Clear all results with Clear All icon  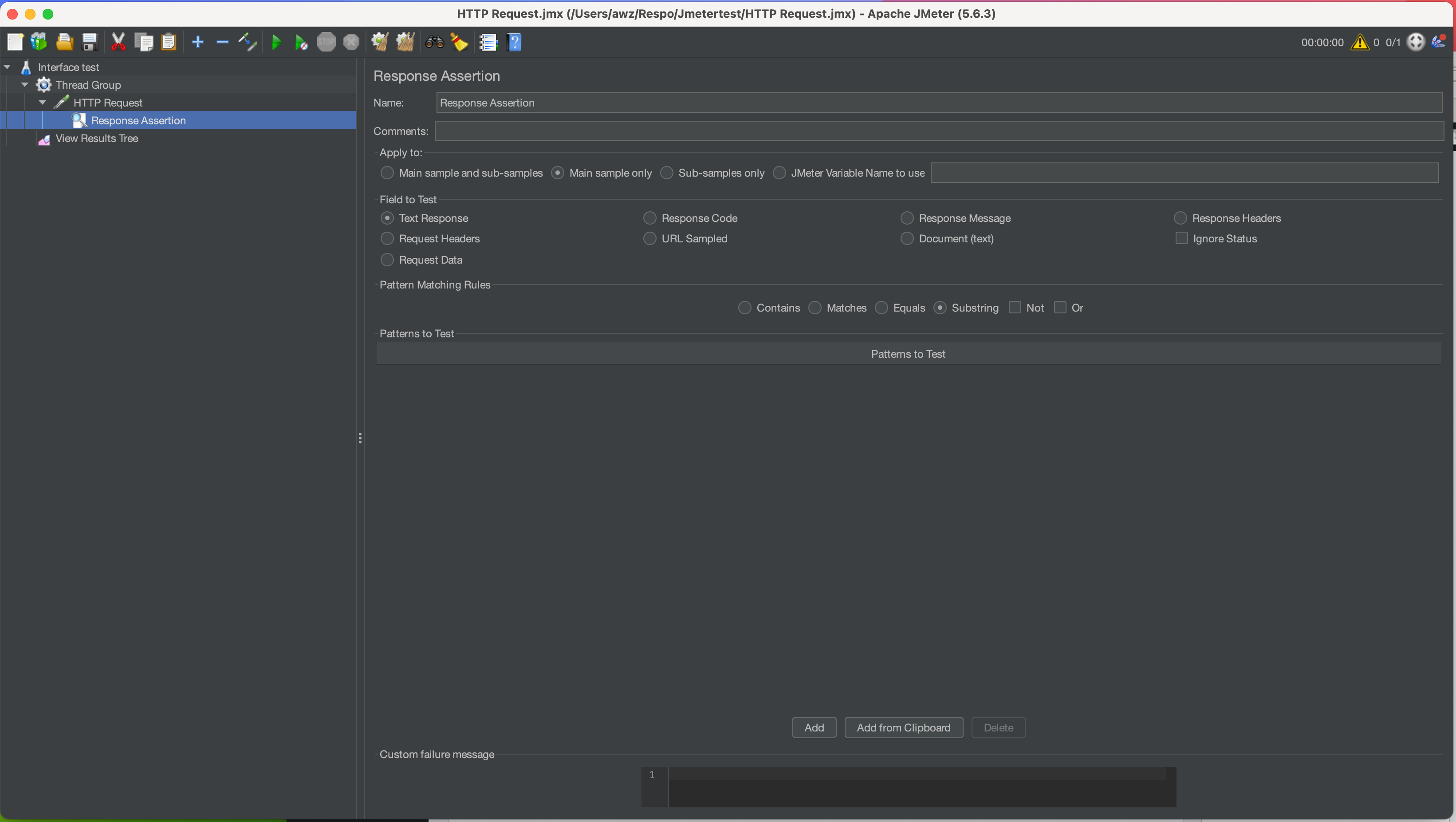(x=405, y=42)
